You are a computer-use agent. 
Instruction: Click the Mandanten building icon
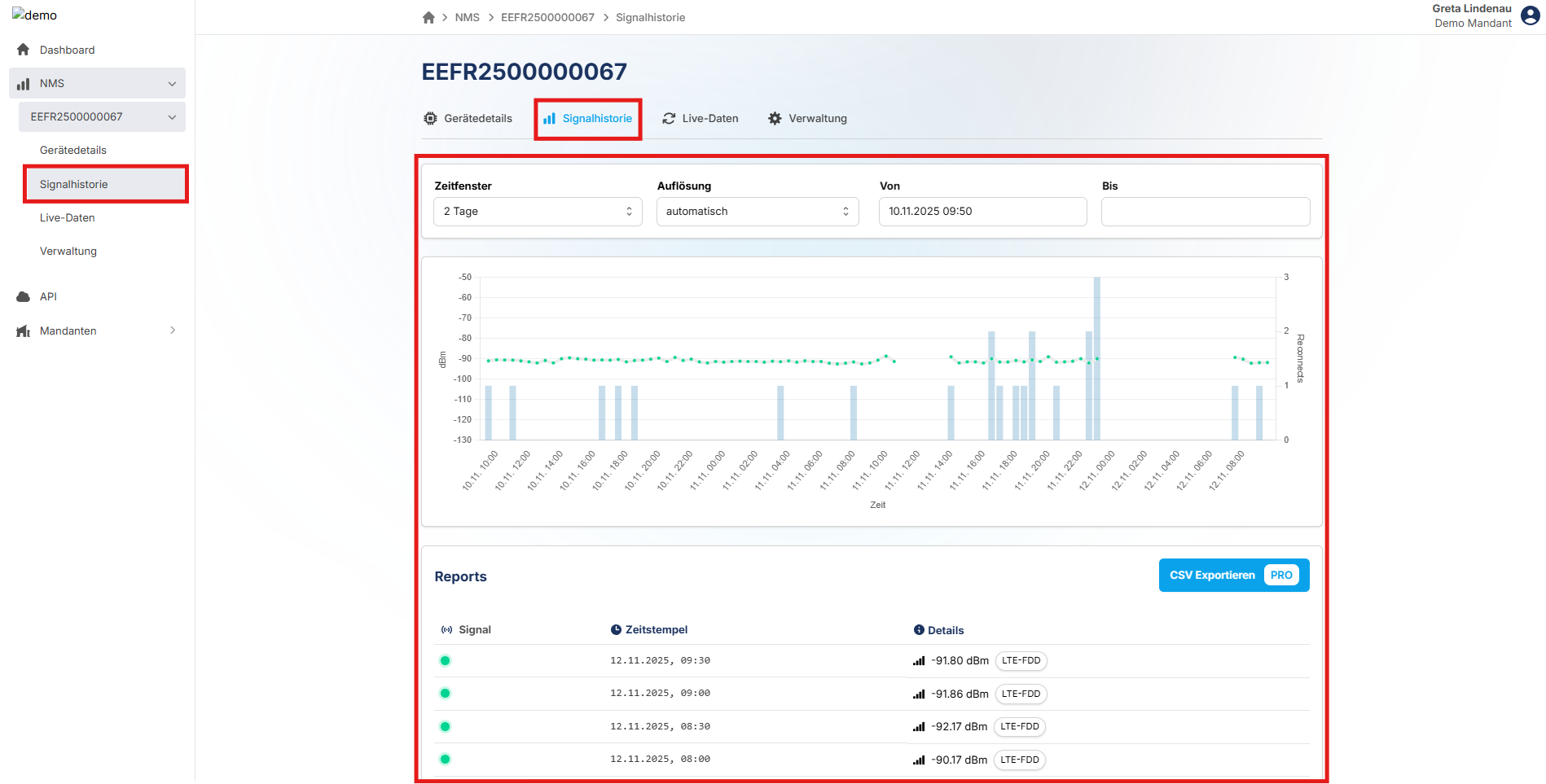[x=24, y=331]
